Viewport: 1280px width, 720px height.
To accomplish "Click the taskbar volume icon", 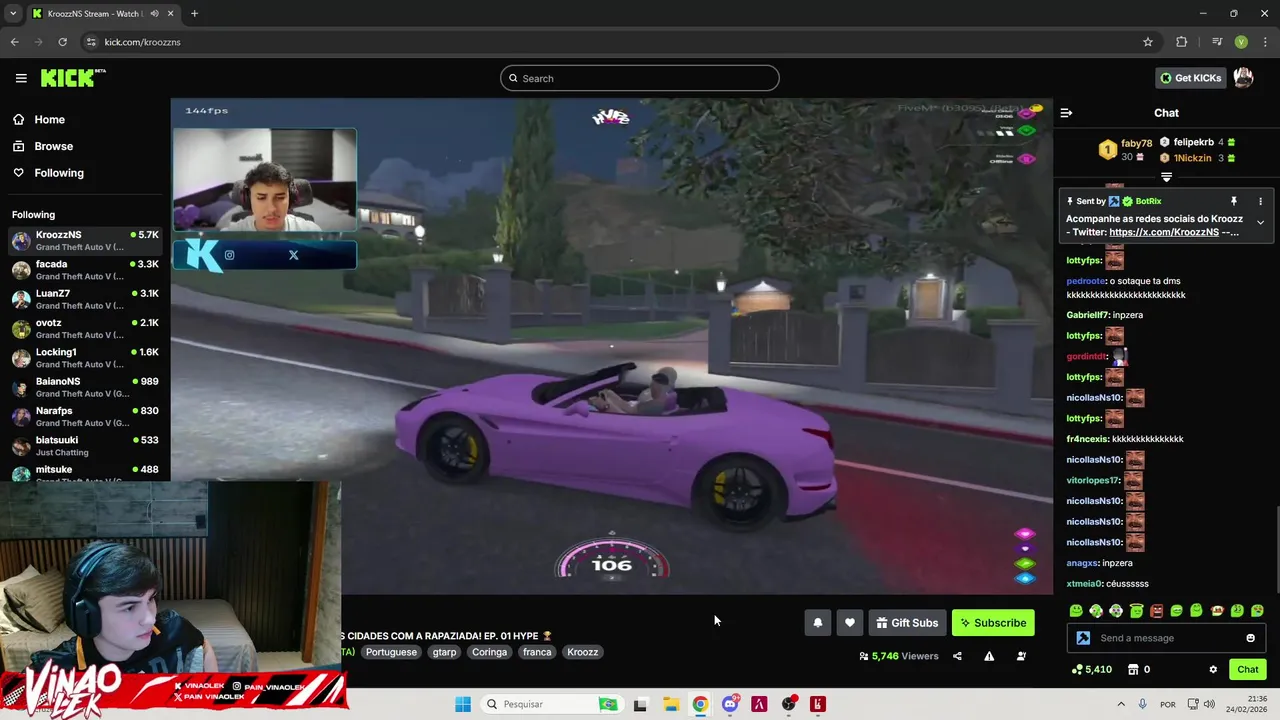I will click(x=1210, y=704).
